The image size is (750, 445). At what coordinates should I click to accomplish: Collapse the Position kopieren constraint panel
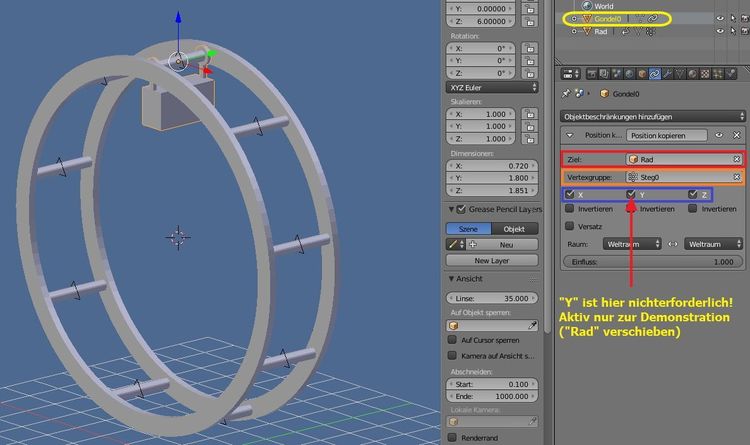(570, 135)
